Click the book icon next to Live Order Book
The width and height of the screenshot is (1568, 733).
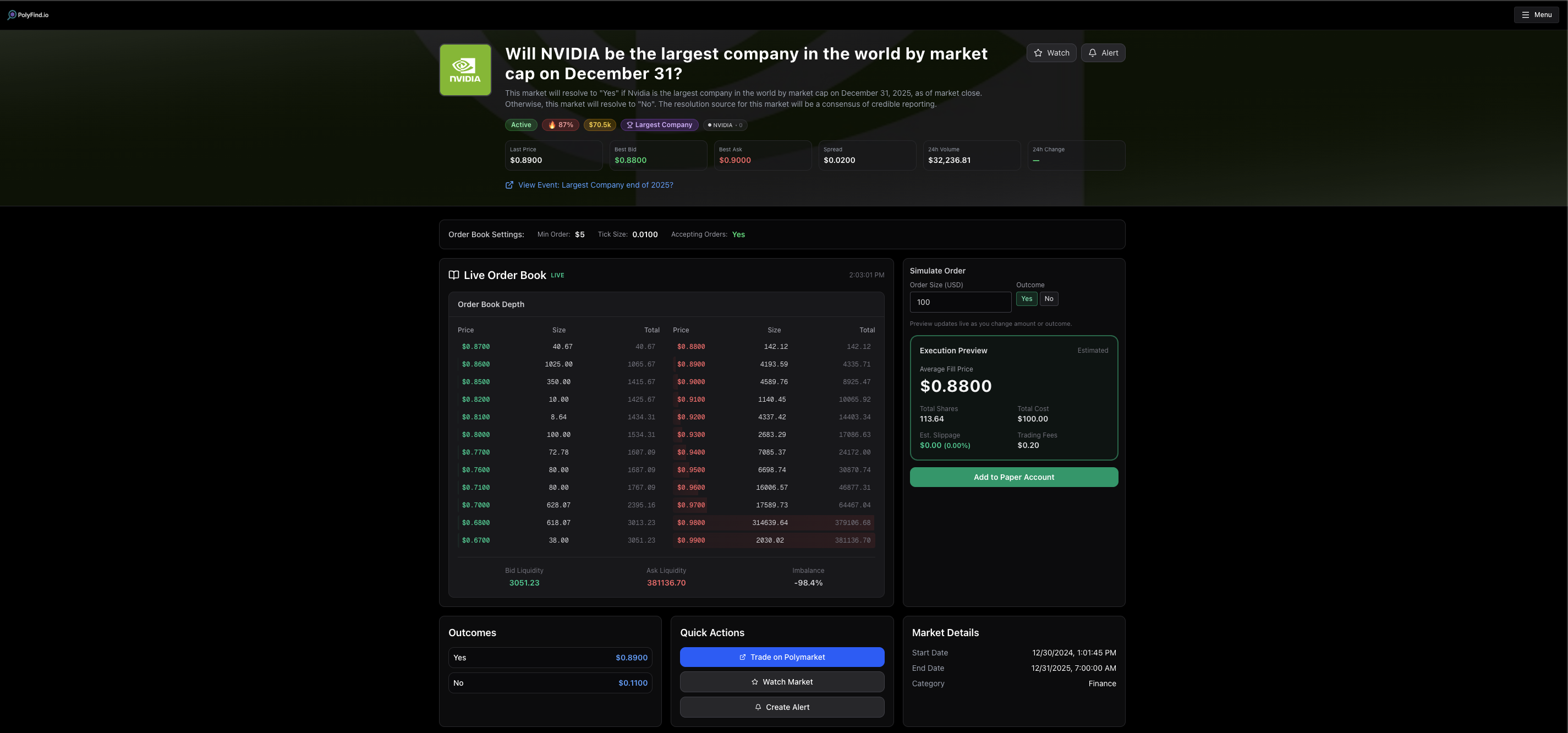tap(454, 275)
